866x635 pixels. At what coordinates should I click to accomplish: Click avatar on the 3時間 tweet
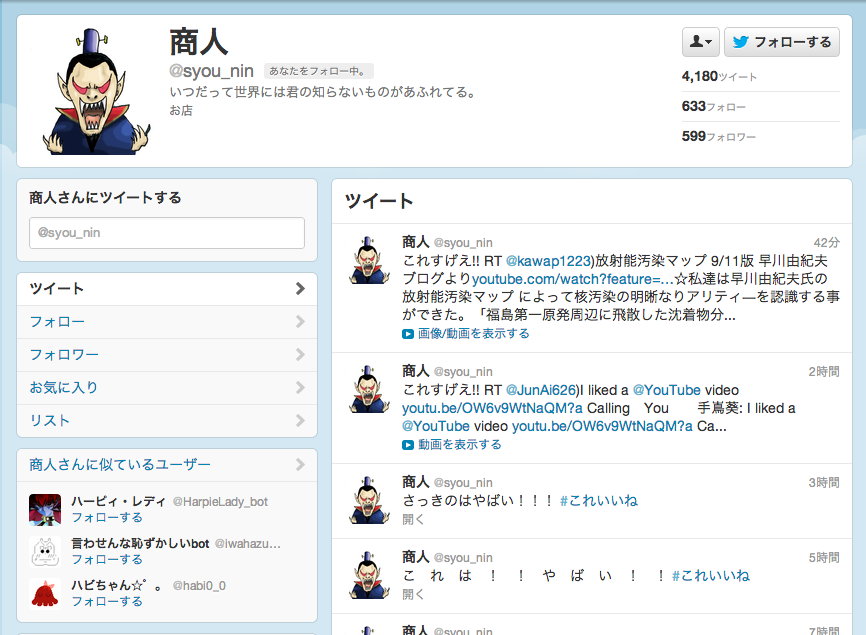[x=369, y=500]
